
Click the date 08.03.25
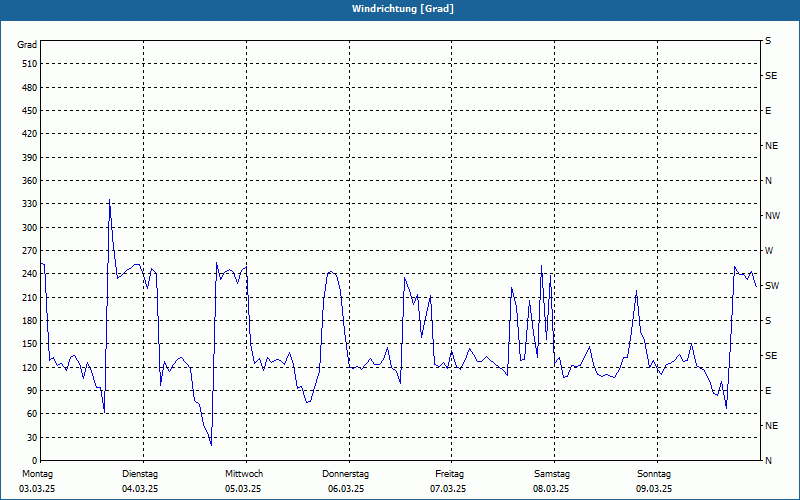(x=551, y=489)
